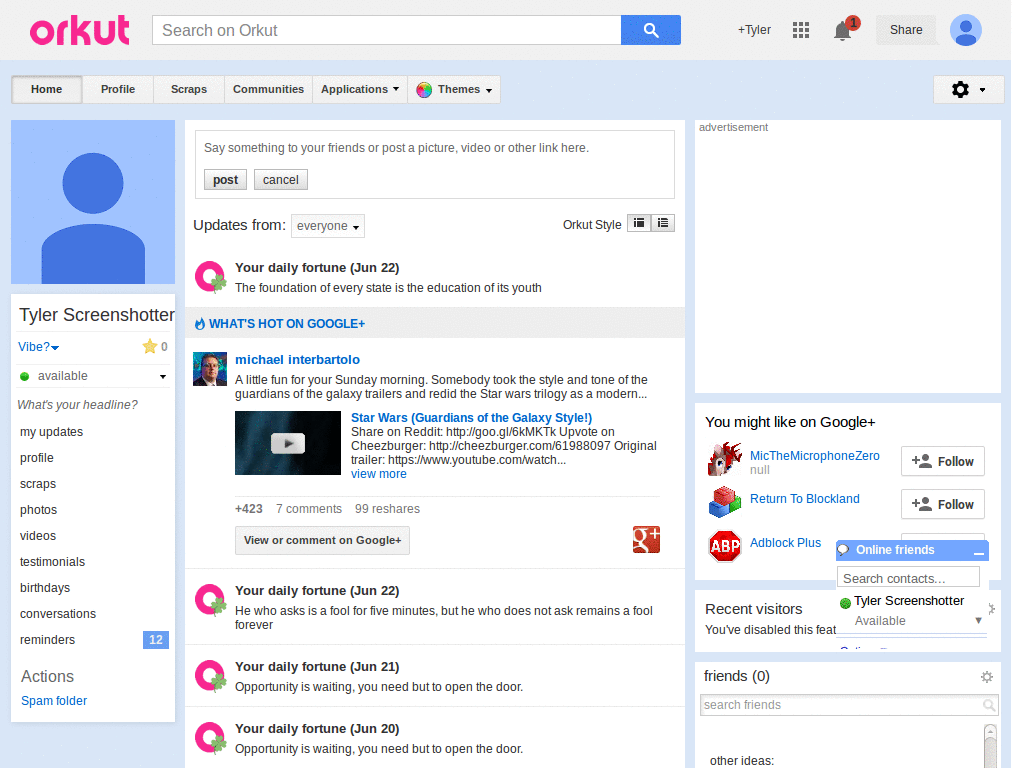Open Star Wars Guardians video link
The image size is (1024, 768).
point(472,418)
